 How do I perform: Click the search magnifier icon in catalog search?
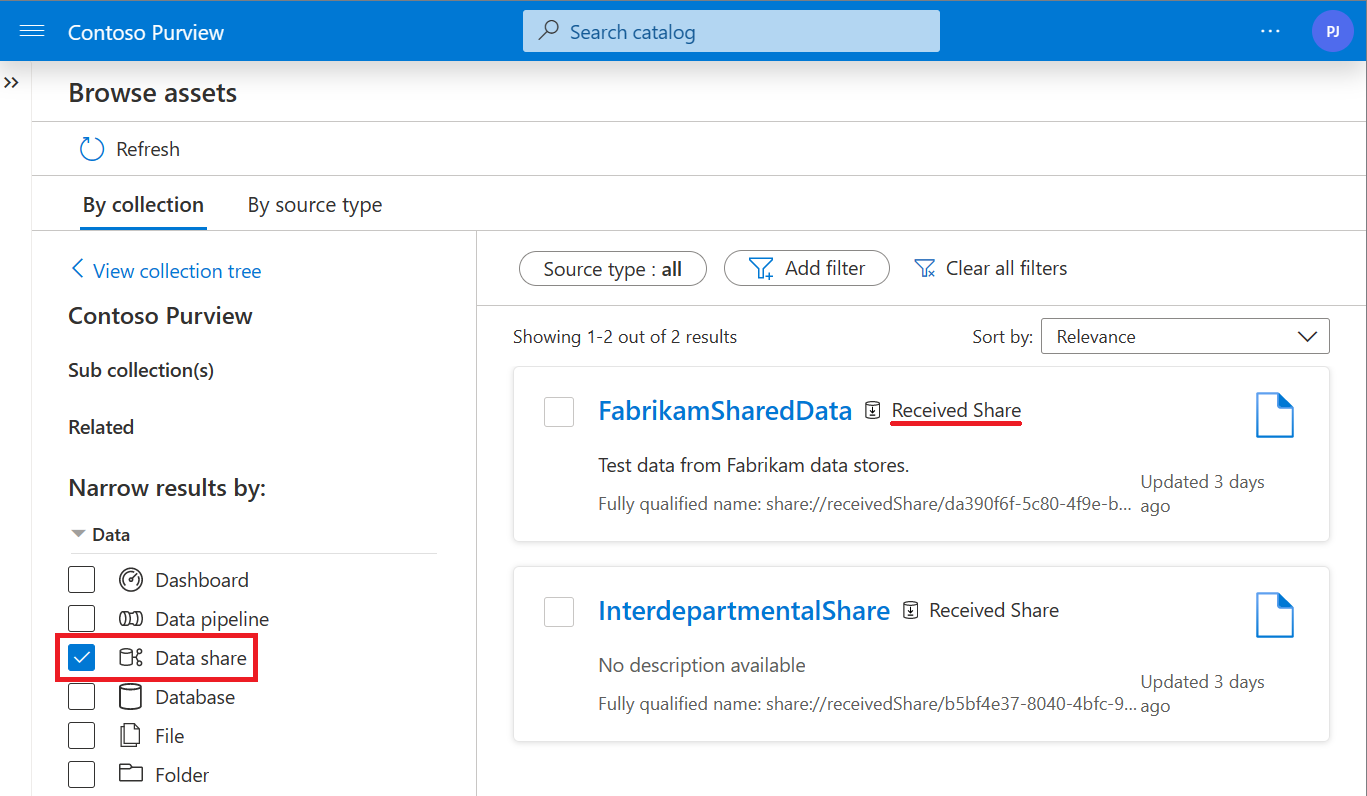click(546, 31)
